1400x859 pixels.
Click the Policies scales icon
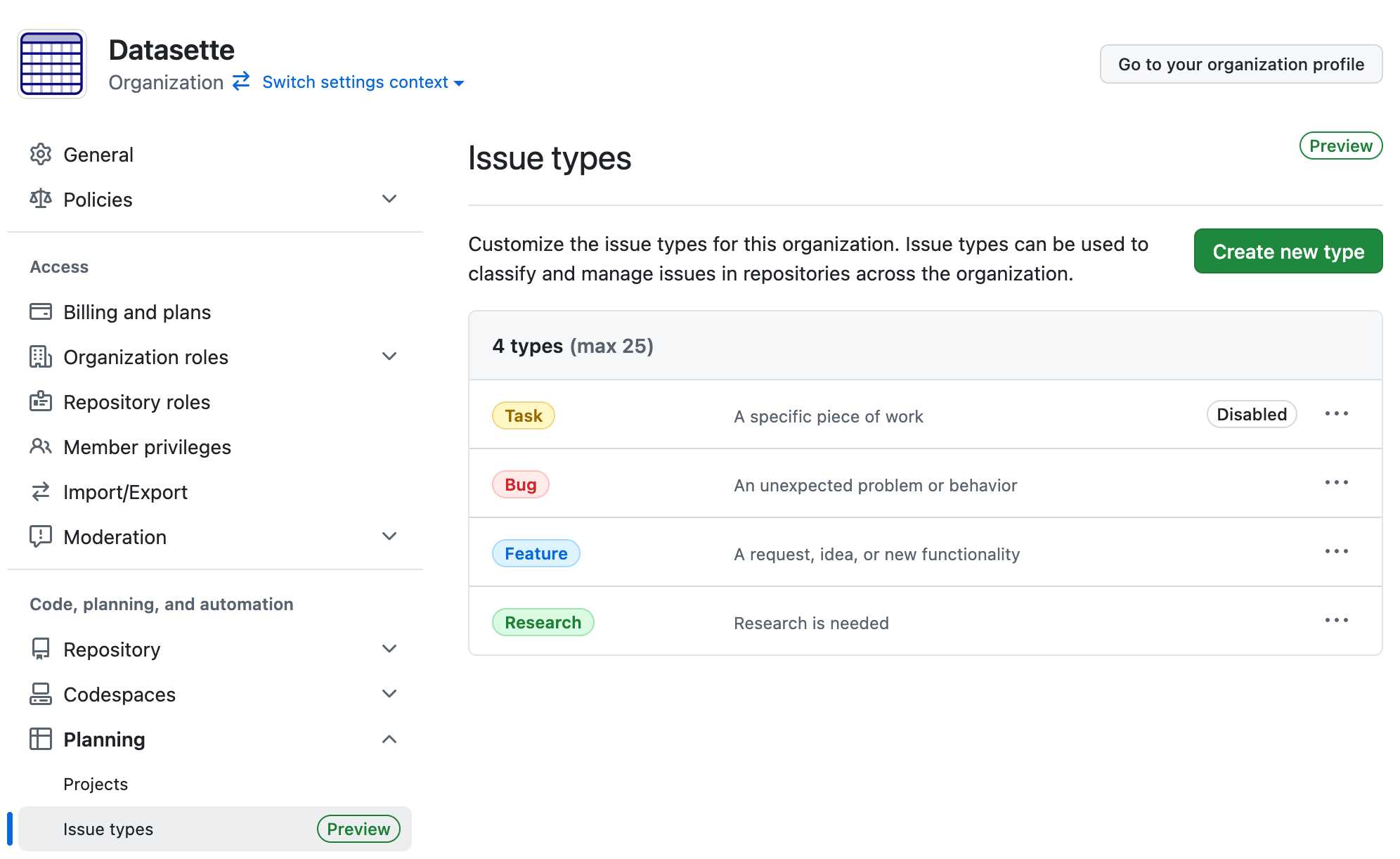pos(41,199)
